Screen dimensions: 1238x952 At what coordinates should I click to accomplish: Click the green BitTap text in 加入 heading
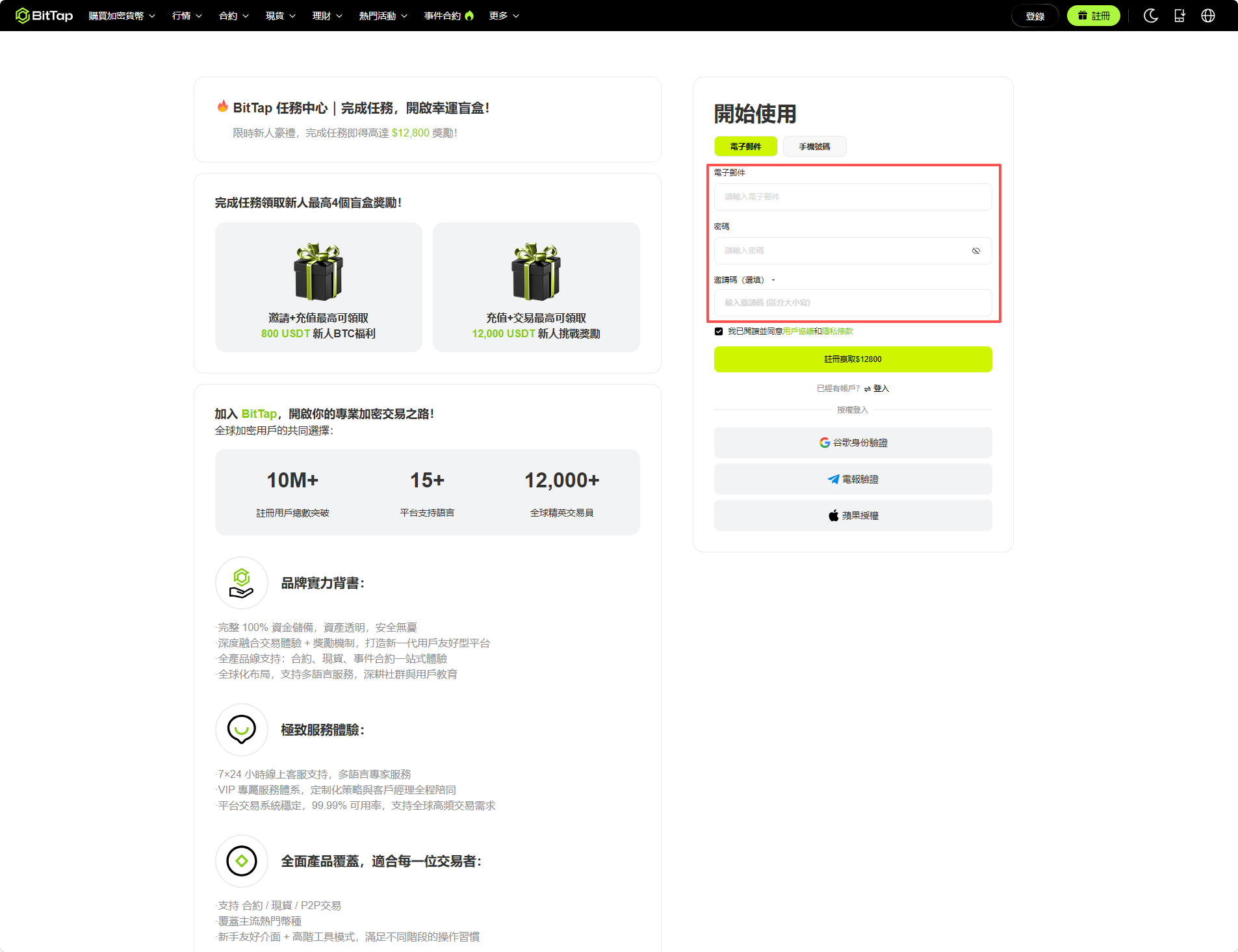click(x=259, y=414)
